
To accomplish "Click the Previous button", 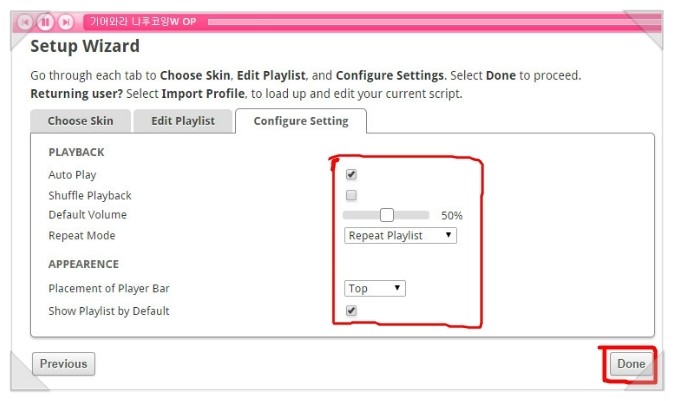I will point(64,364).
